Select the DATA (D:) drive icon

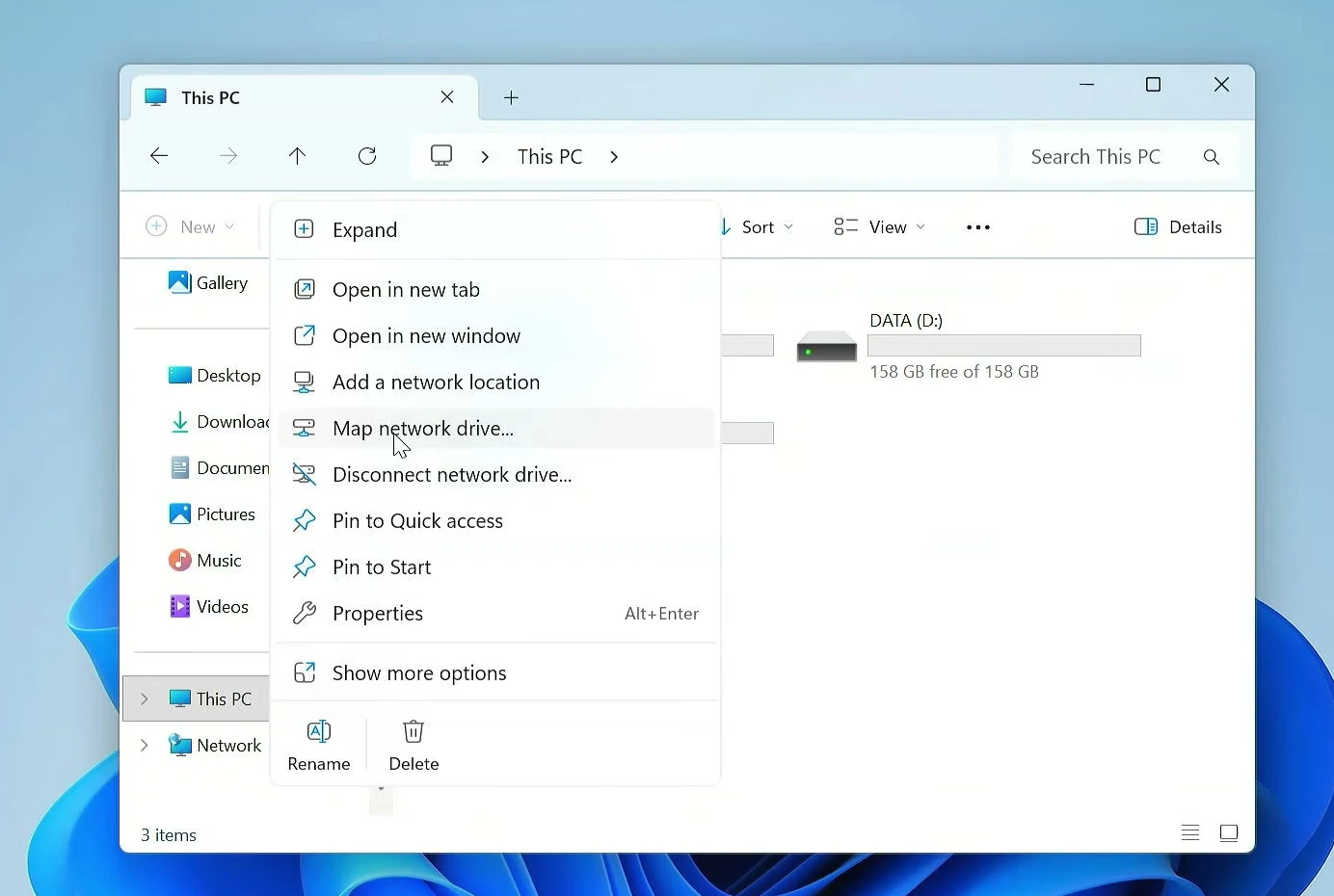coord(826,346)
